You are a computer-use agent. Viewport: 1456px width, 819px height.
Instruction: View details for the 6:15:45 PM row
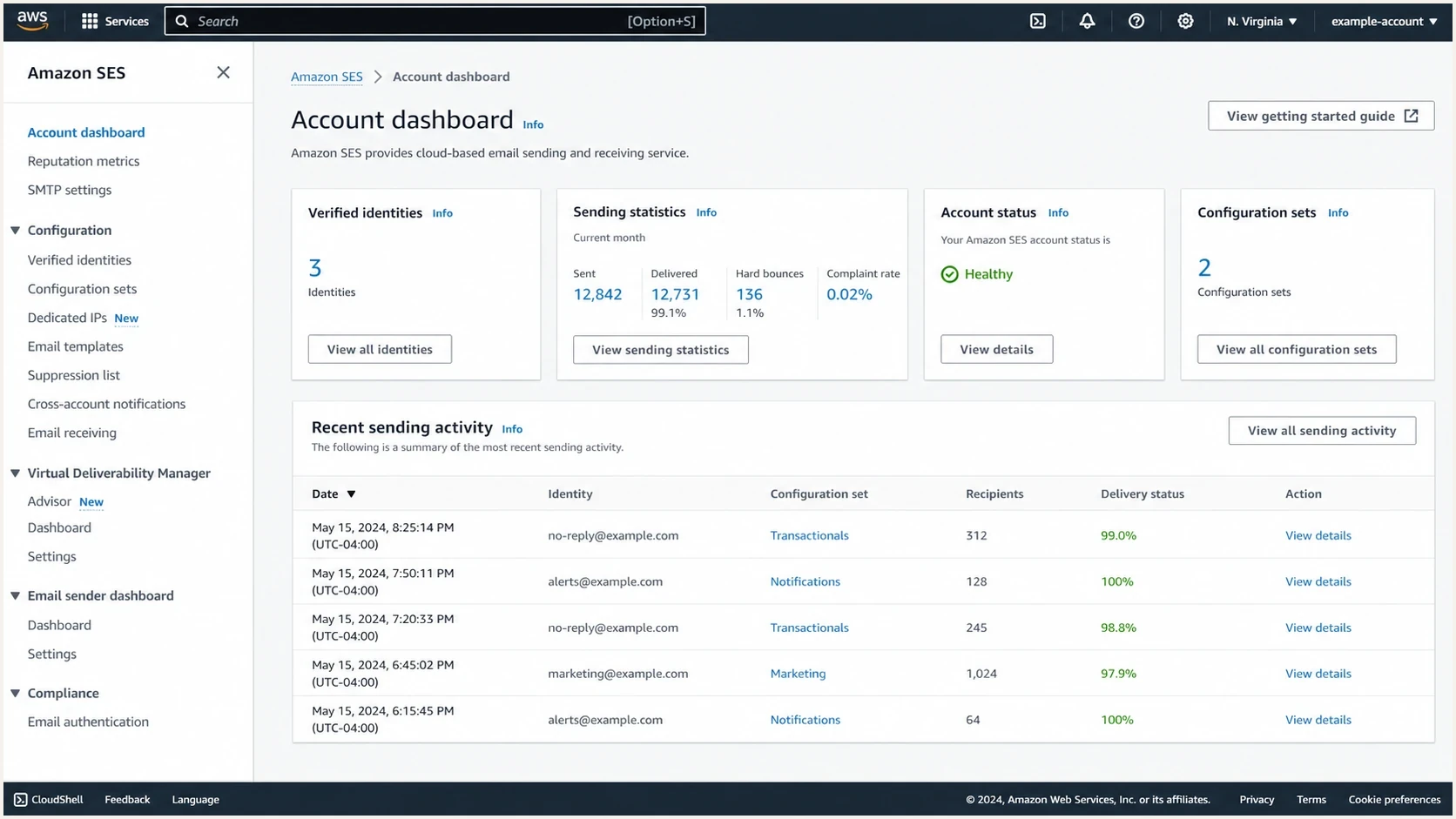pyautogui.click(x=1318, y=720)
